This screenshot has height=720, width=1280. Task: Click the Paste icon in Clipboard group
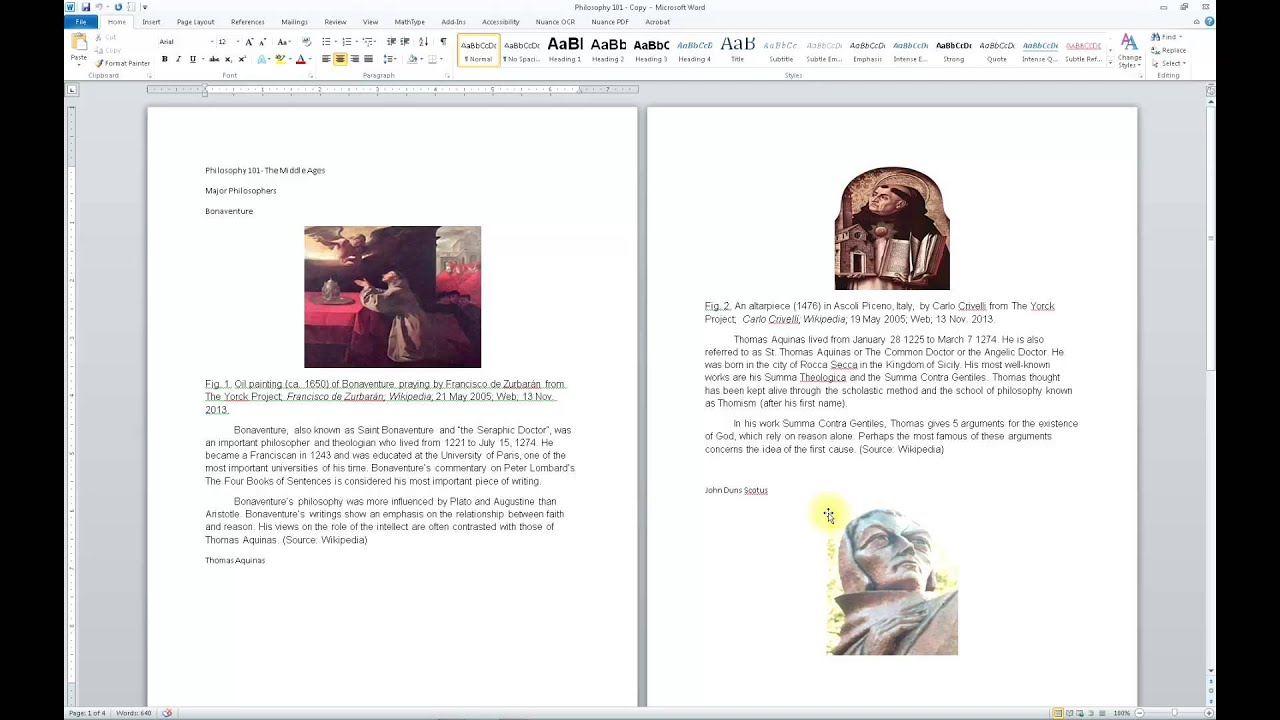coord(78,43)
